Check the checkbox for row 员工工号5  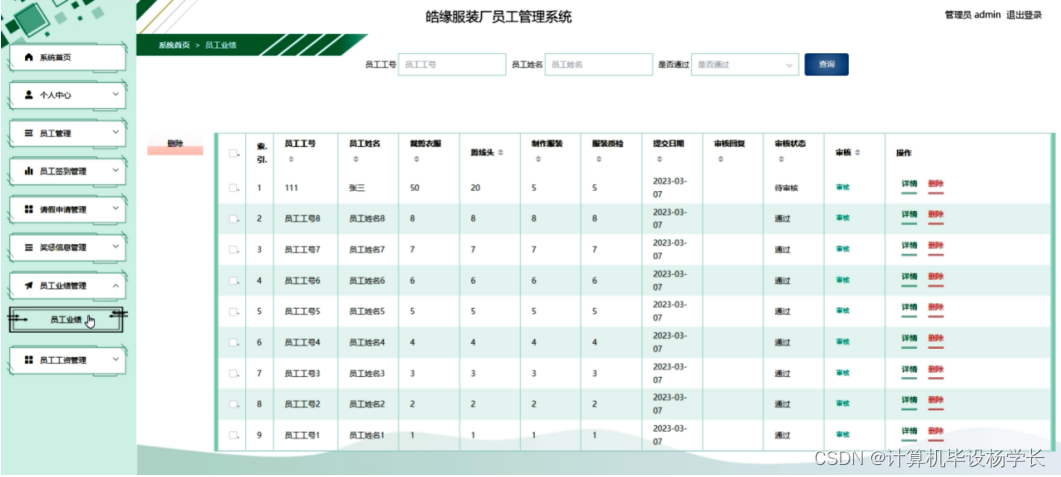point(233,312)
